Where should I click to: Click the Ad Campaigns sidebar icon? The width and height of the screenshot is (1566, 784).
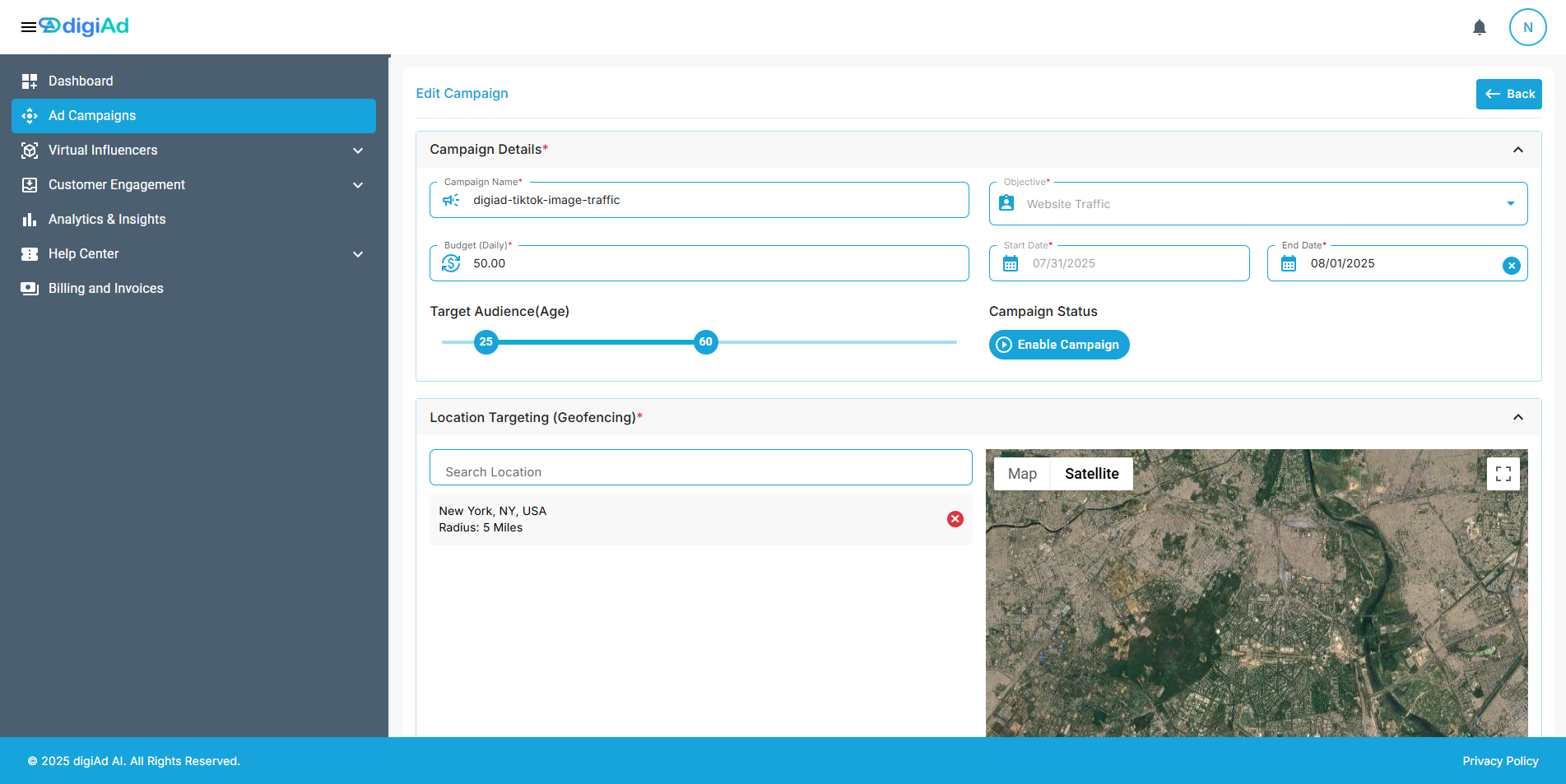[30, 116]
